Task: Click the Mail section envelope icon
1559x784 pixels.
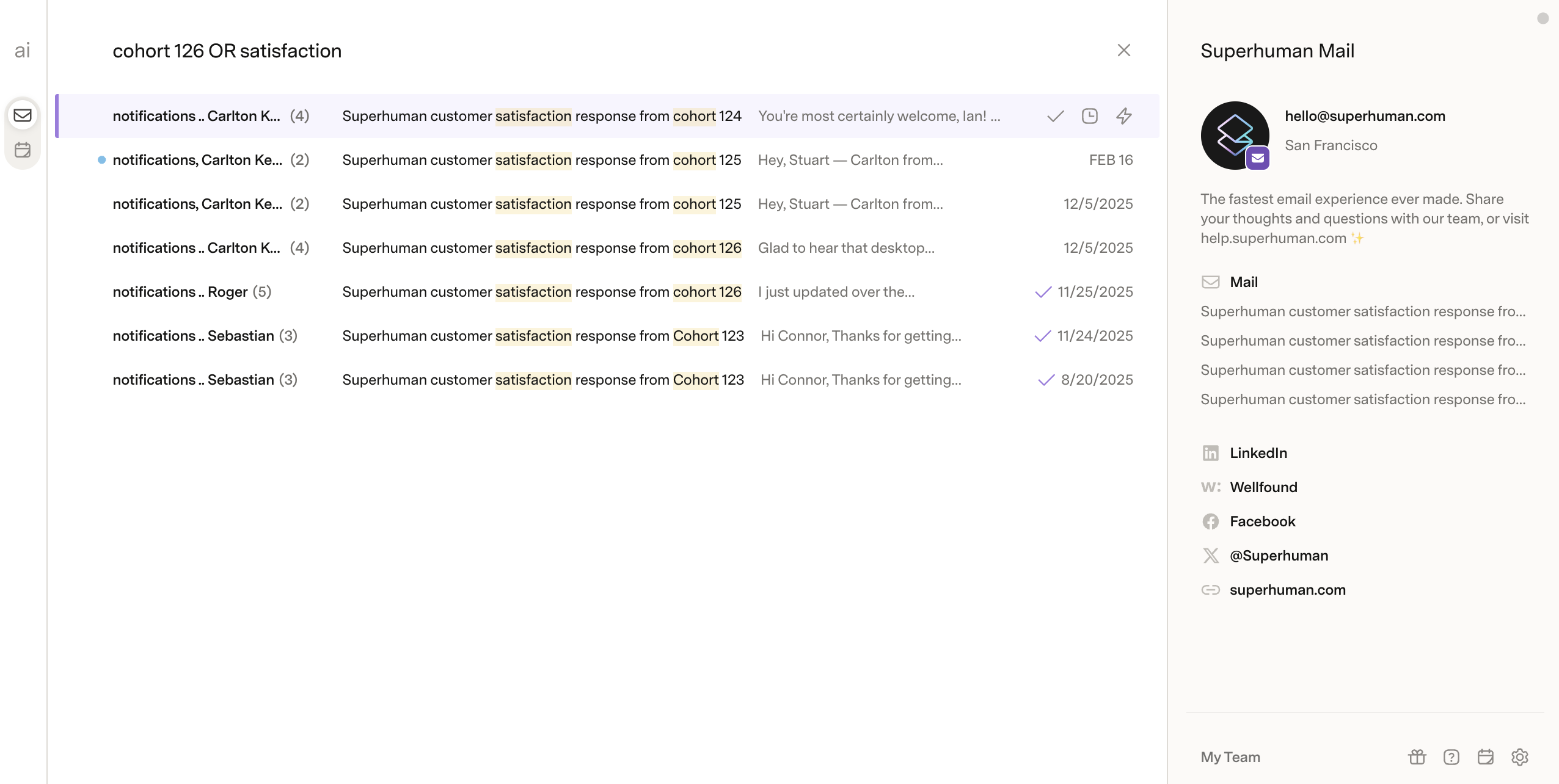Action: 1211,282
